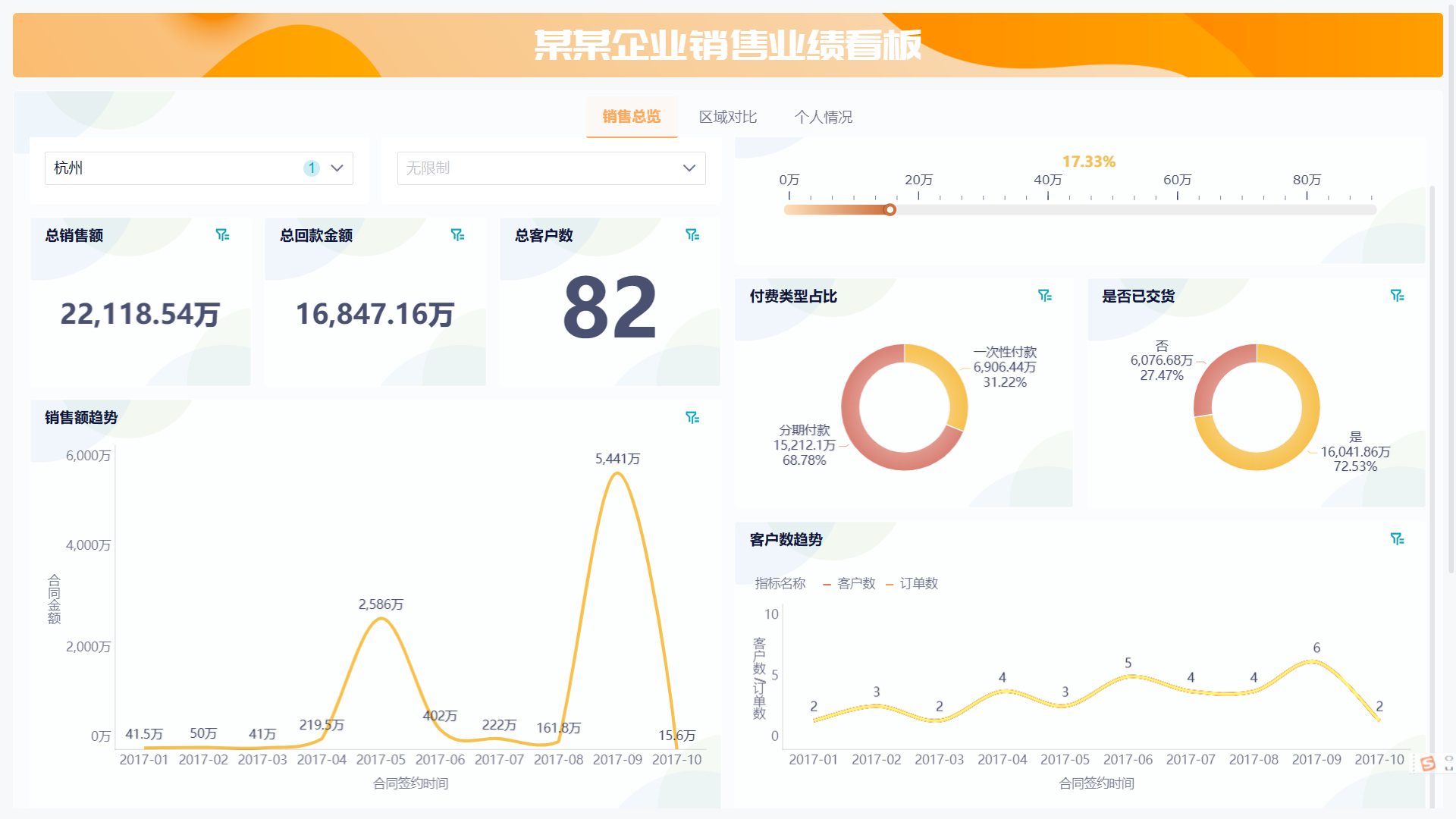Click the orange S logo at bottom right
Screen dimensions: 1456x819
[x=1428, y=764]
